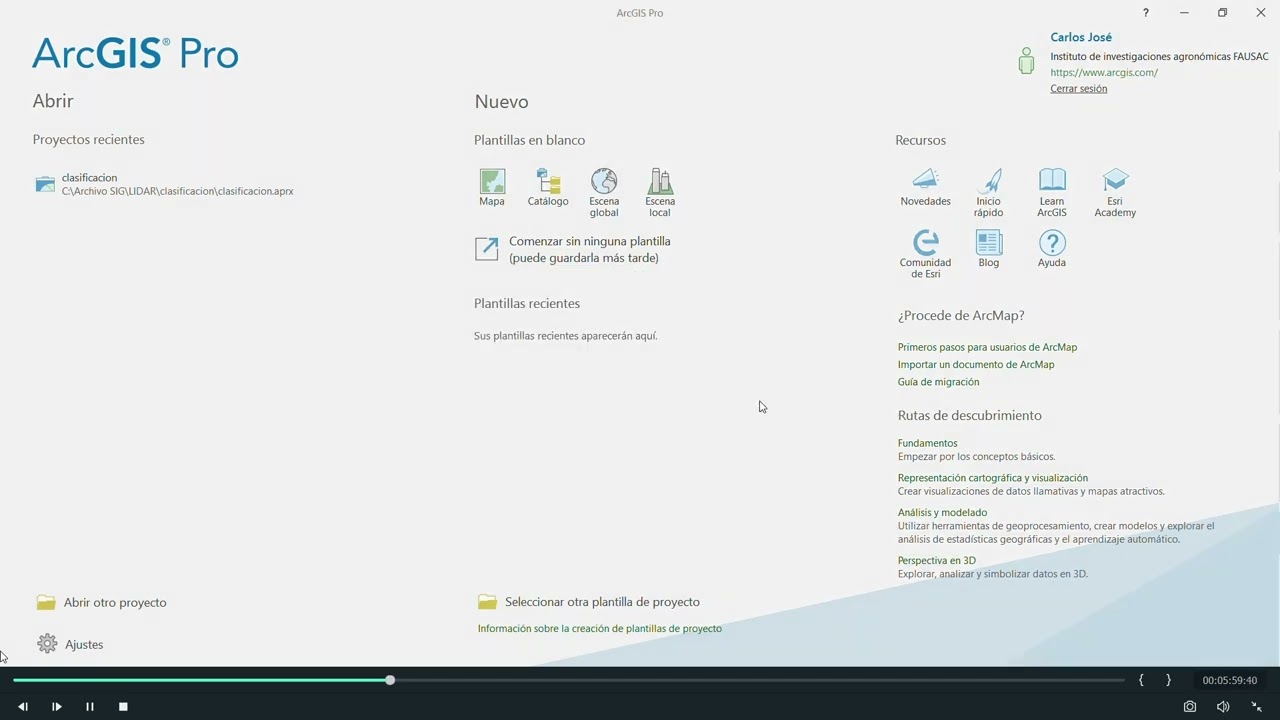The image size is (1280, 720).
Task: Exit fullscreen in the video player
Action: [x=1257, y=706]
